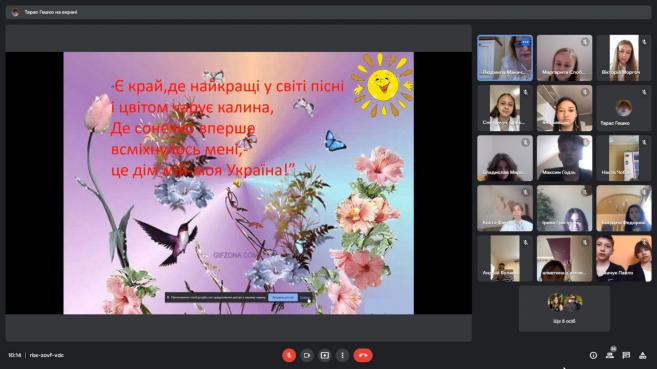The height and width of the screenshot is (369, 657).
Task: Open the three-dot more options menu
Action: pyautogui.click(x=342, y=355)
